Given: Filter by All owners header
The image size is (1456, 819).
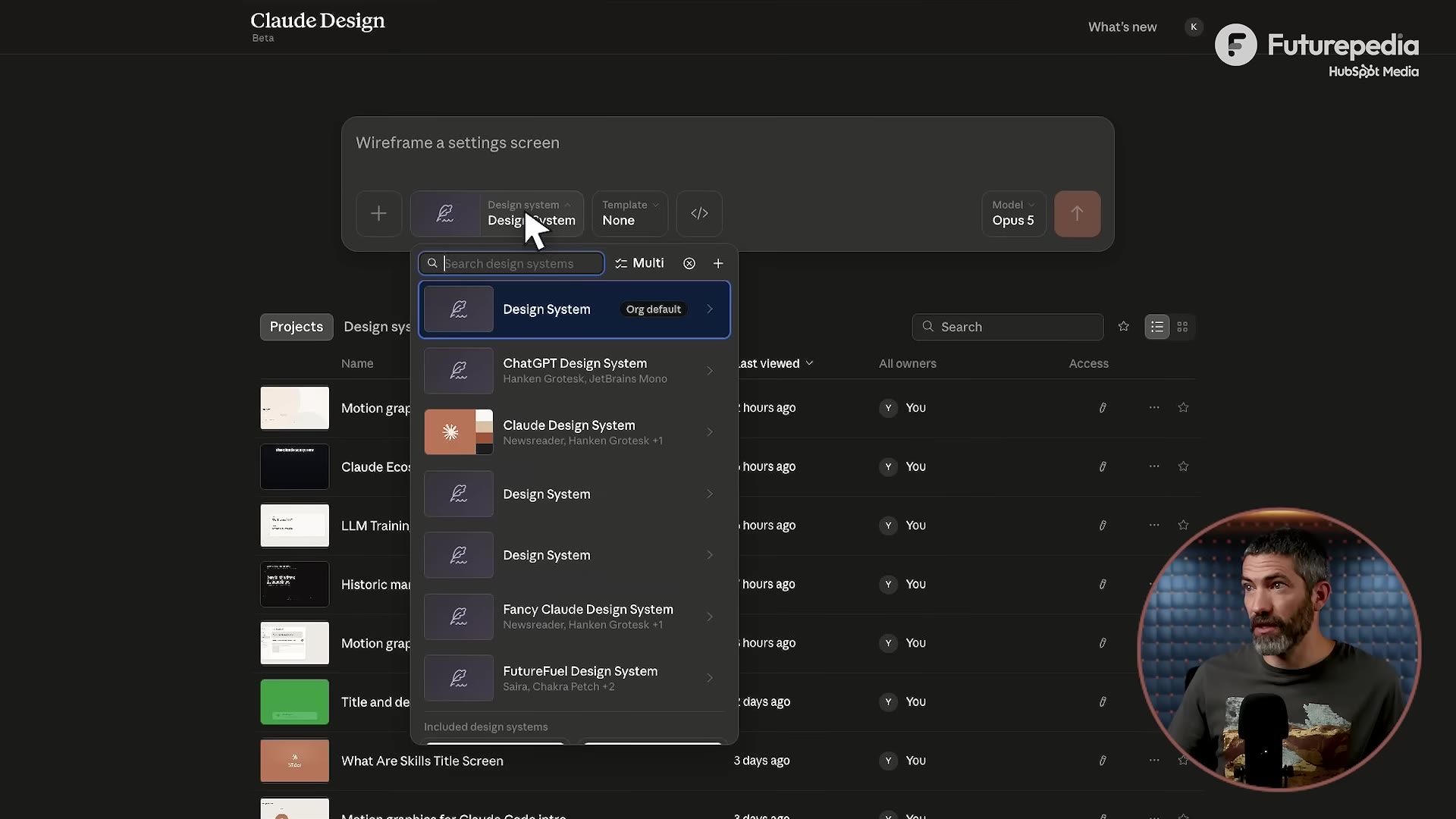Looking at the screenshot, I should [x=908, y=363].
